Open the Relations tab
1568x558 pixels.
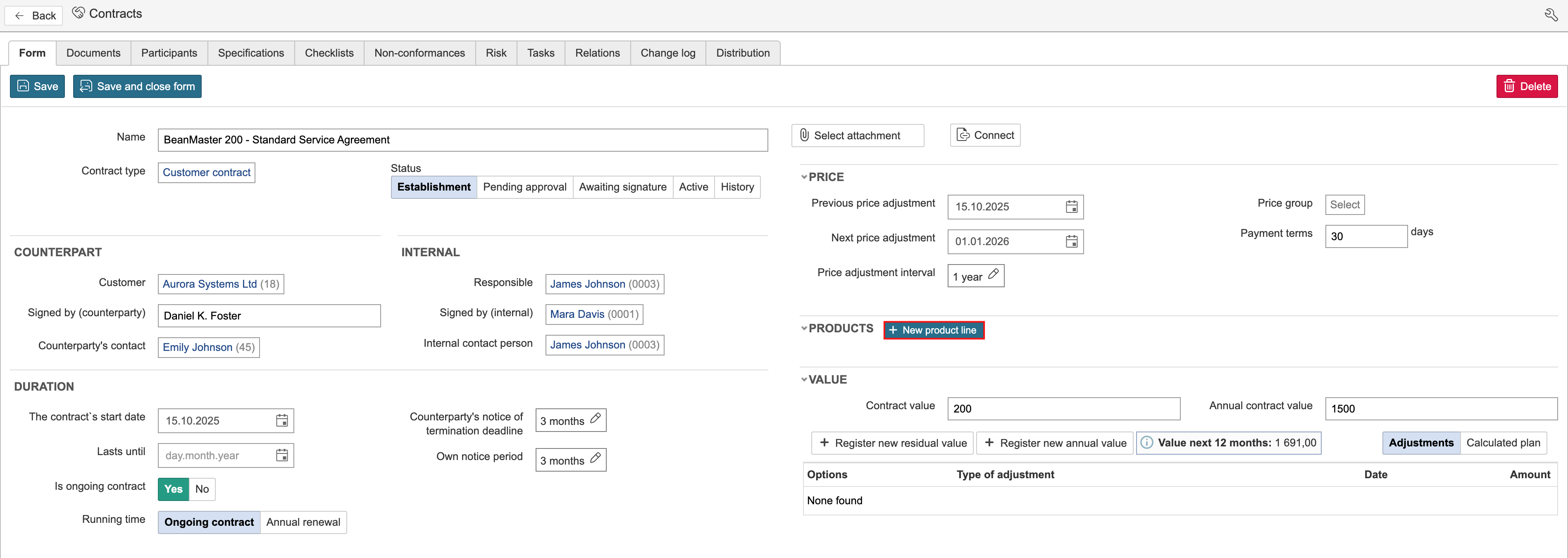pyautogui.click(x=597, y=53)
